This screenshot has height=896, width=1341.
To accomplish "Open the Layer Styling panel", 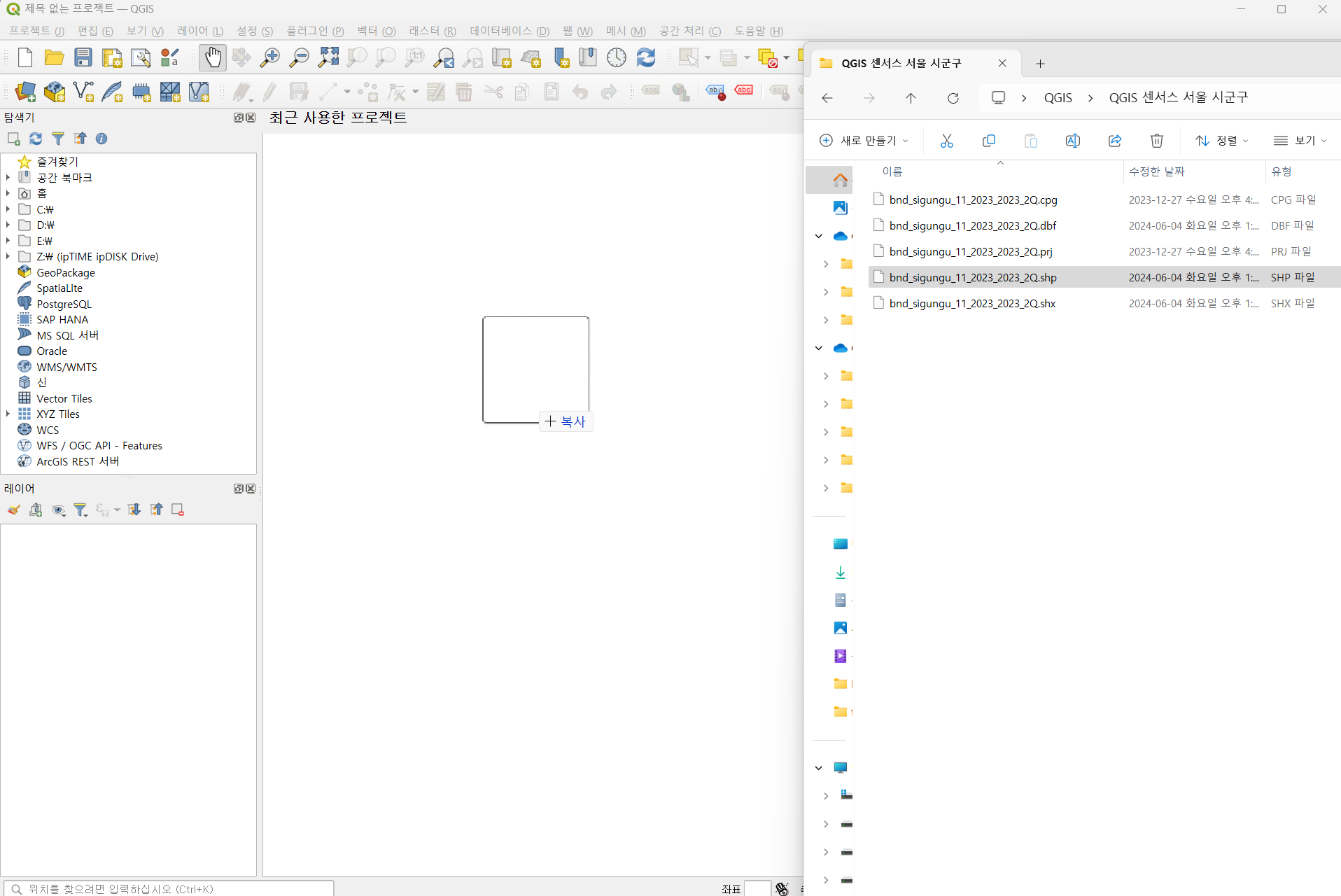I will click(x=13, y=510).
